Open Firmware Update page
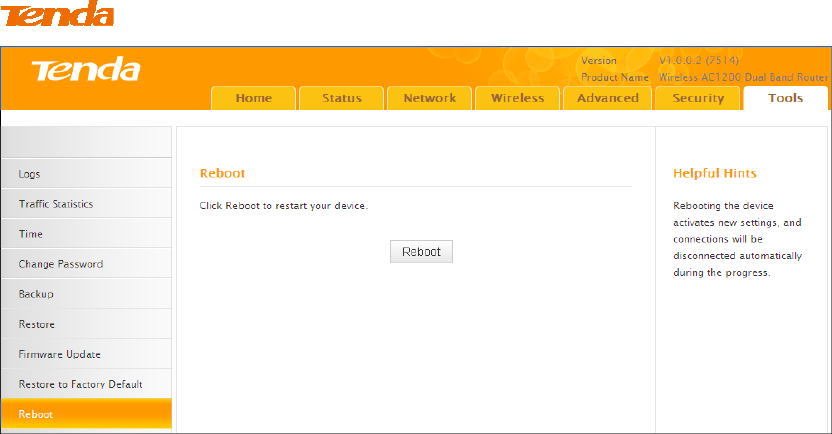The image size is (832, 434). 86,354
